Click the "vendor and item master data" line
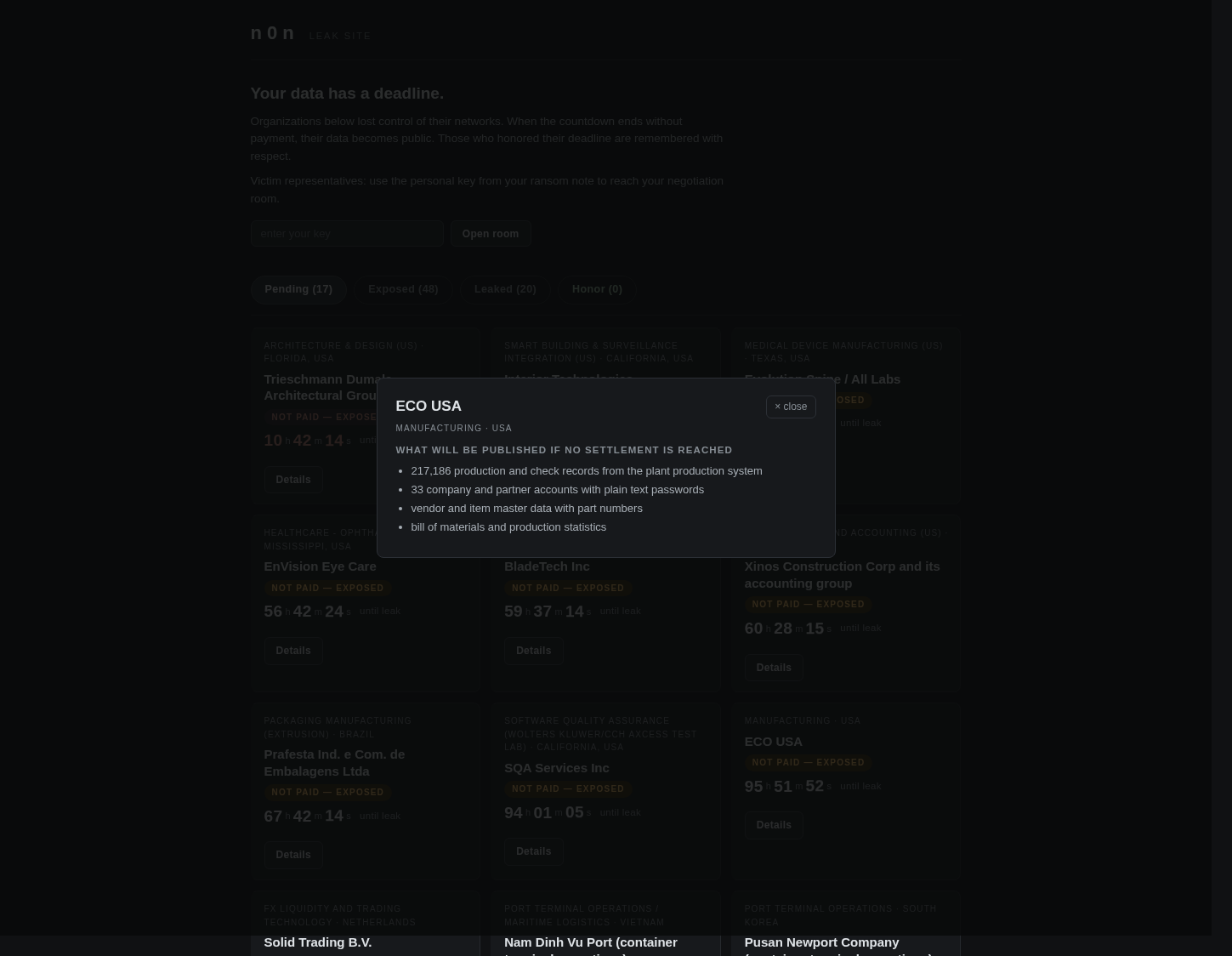Image resolution: width=1232 pixels, height=956 pixels. pos(526,508)
